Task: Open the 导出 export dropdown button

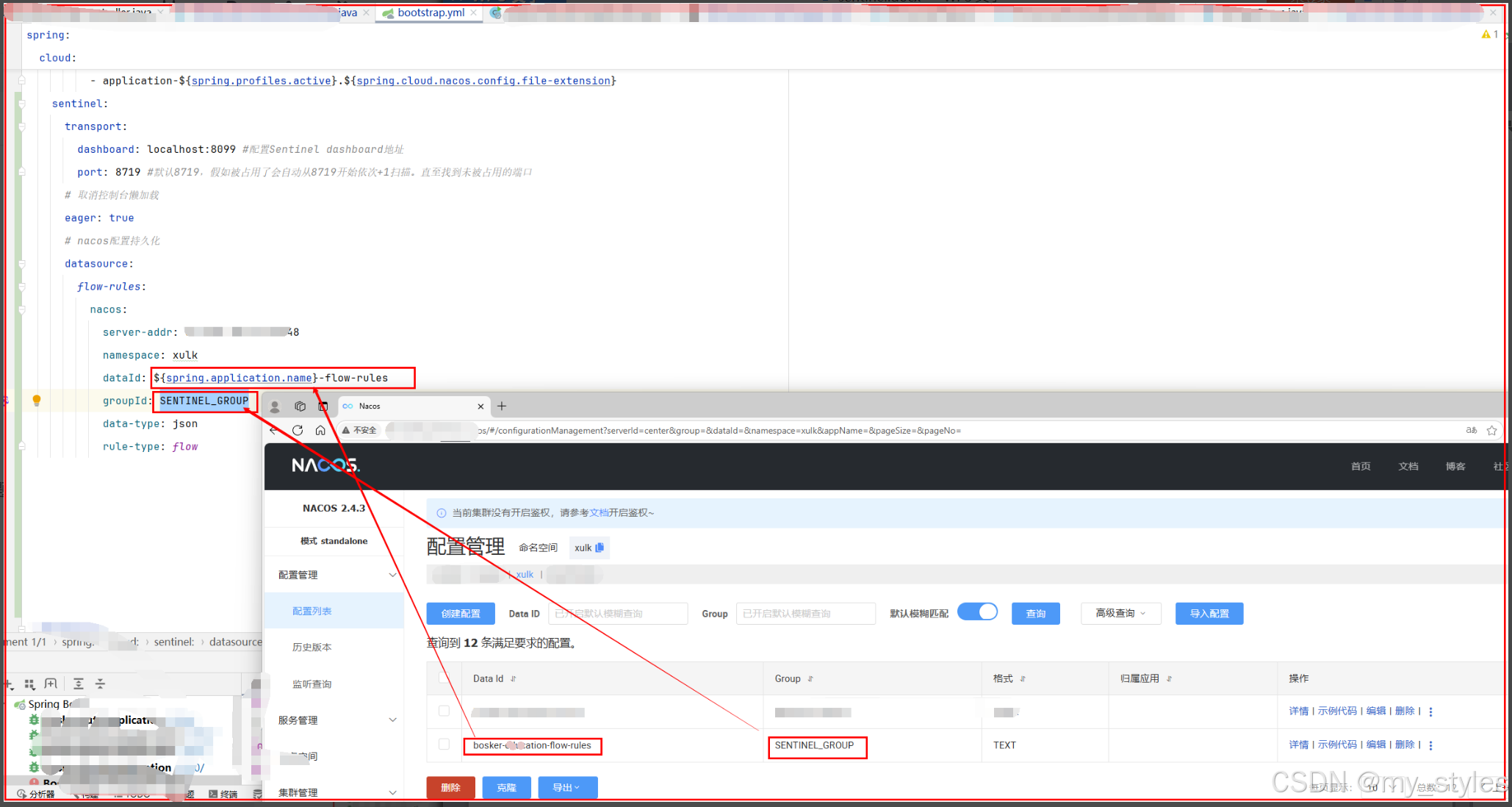Action: (x=566, y=787)
